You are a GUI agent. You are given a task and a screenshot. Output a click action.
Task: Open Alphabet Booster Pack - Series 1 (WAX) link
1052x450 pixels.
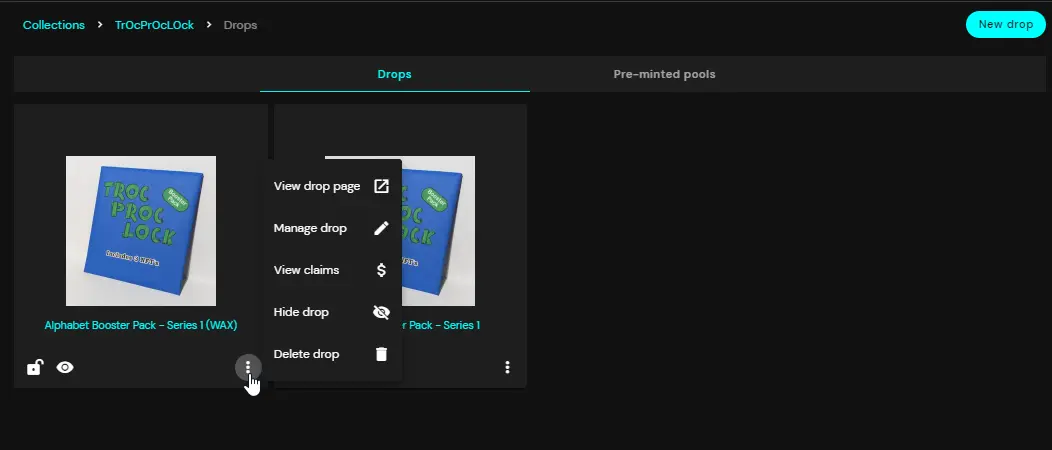click(x=141, y=325)
